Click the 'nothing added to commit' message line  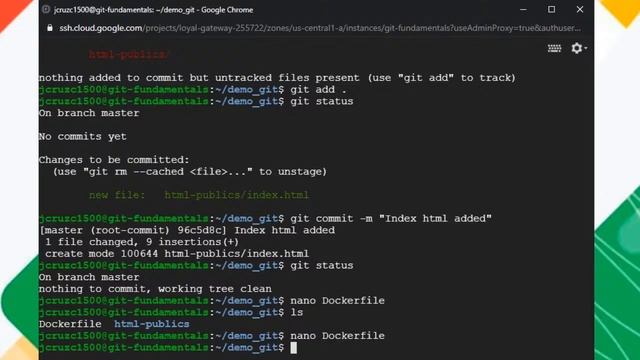(x=277, y=78)
